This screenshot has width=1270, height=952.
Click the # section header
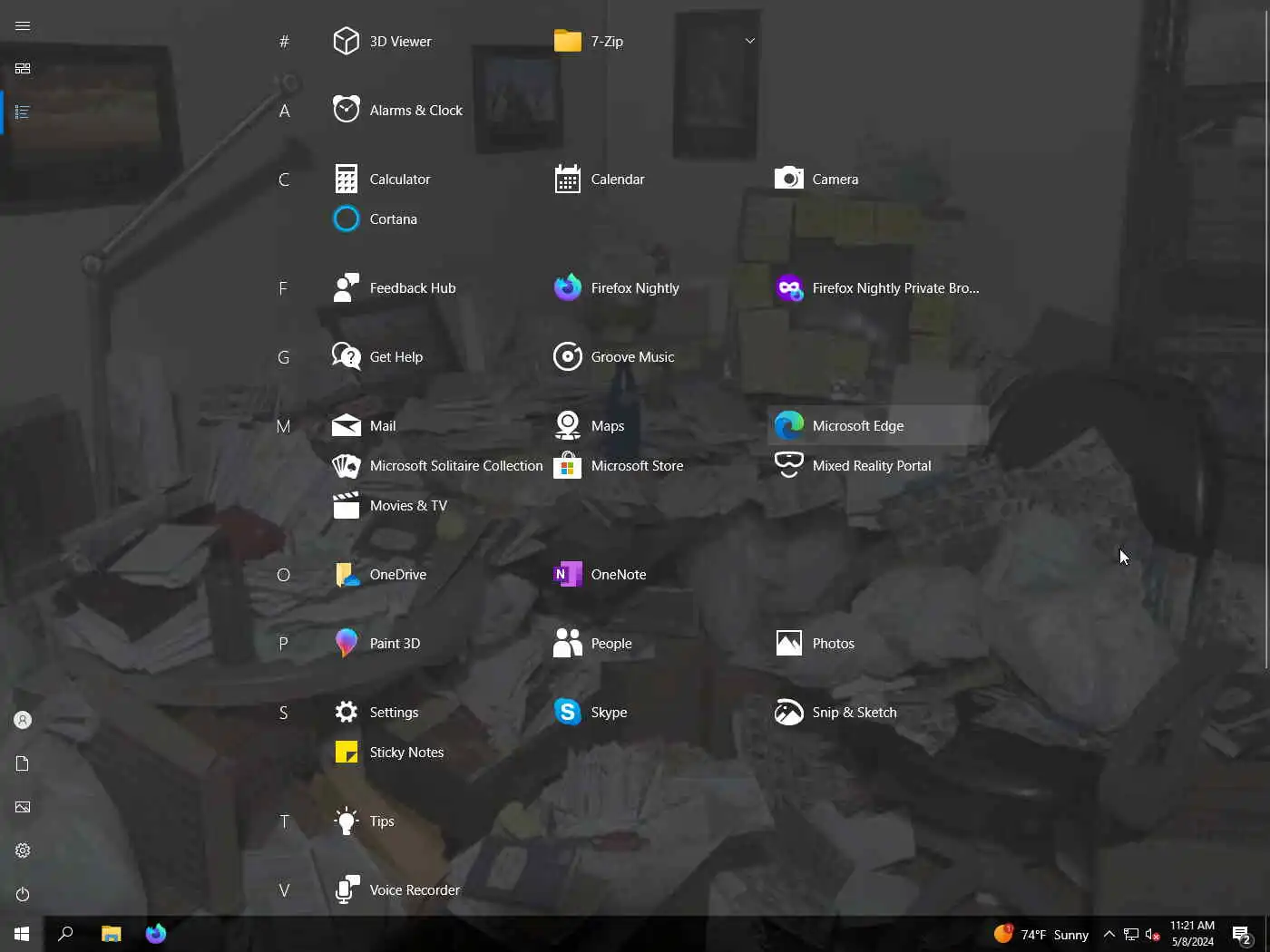coord(284,42)
